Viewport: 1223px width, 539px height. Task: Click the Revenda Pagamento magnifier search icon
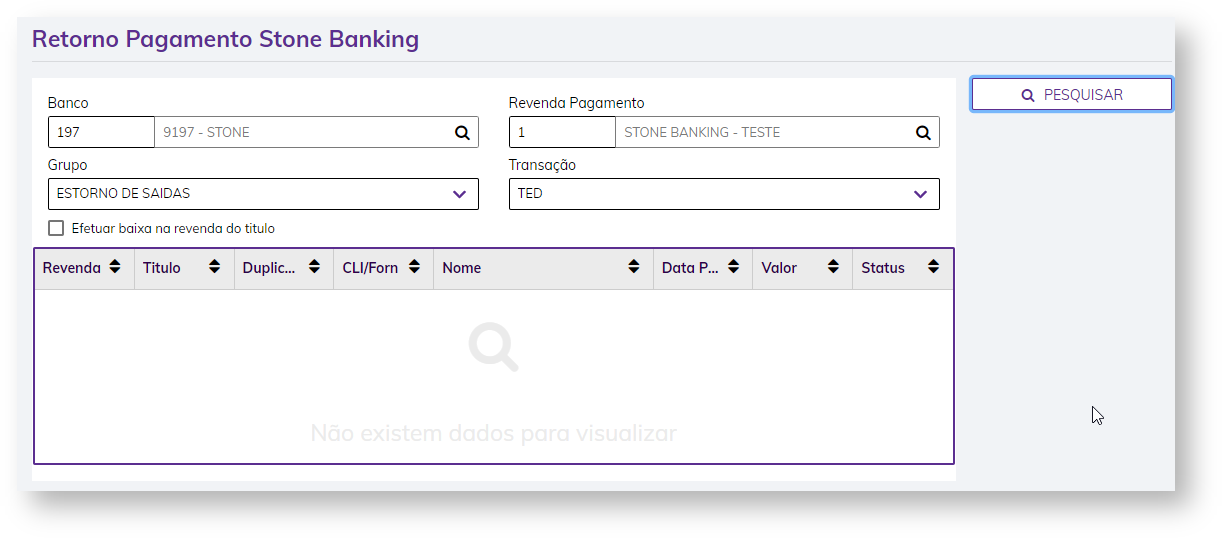pos(923,132)
